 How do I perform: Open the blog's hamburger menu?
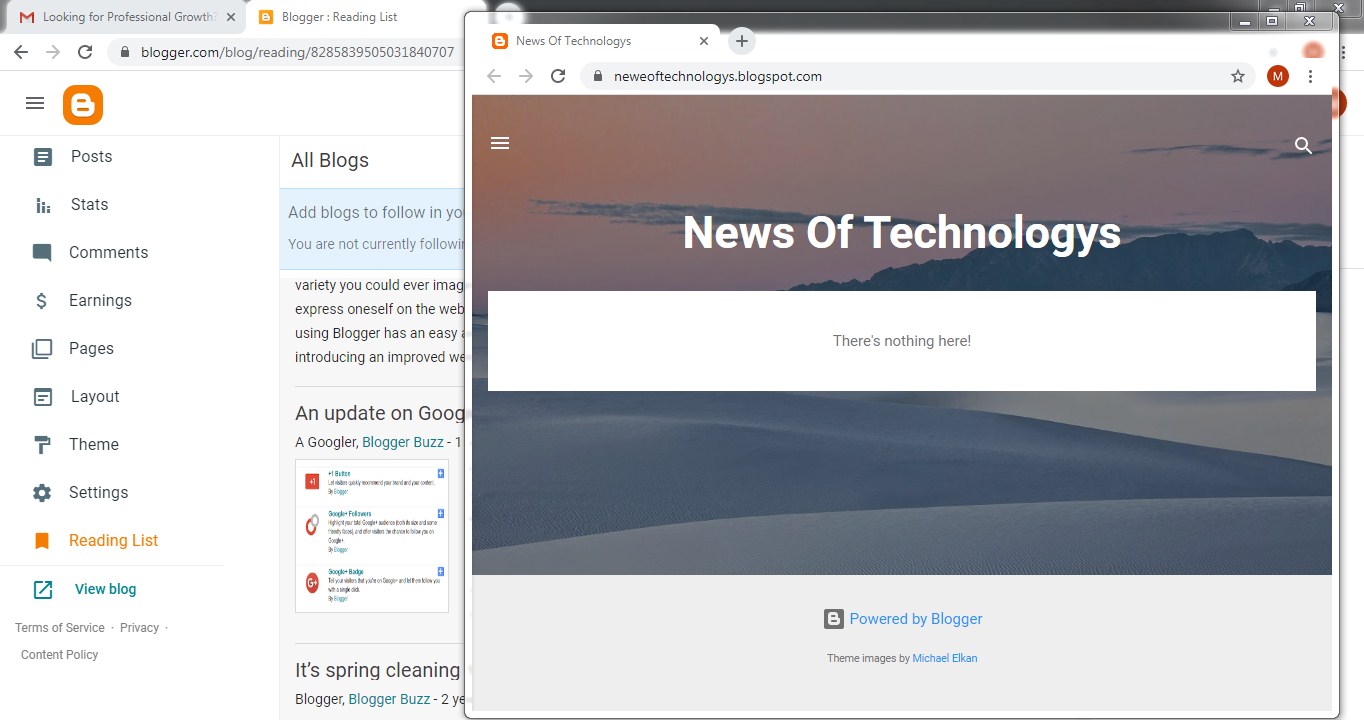click(x=500, y=143)
